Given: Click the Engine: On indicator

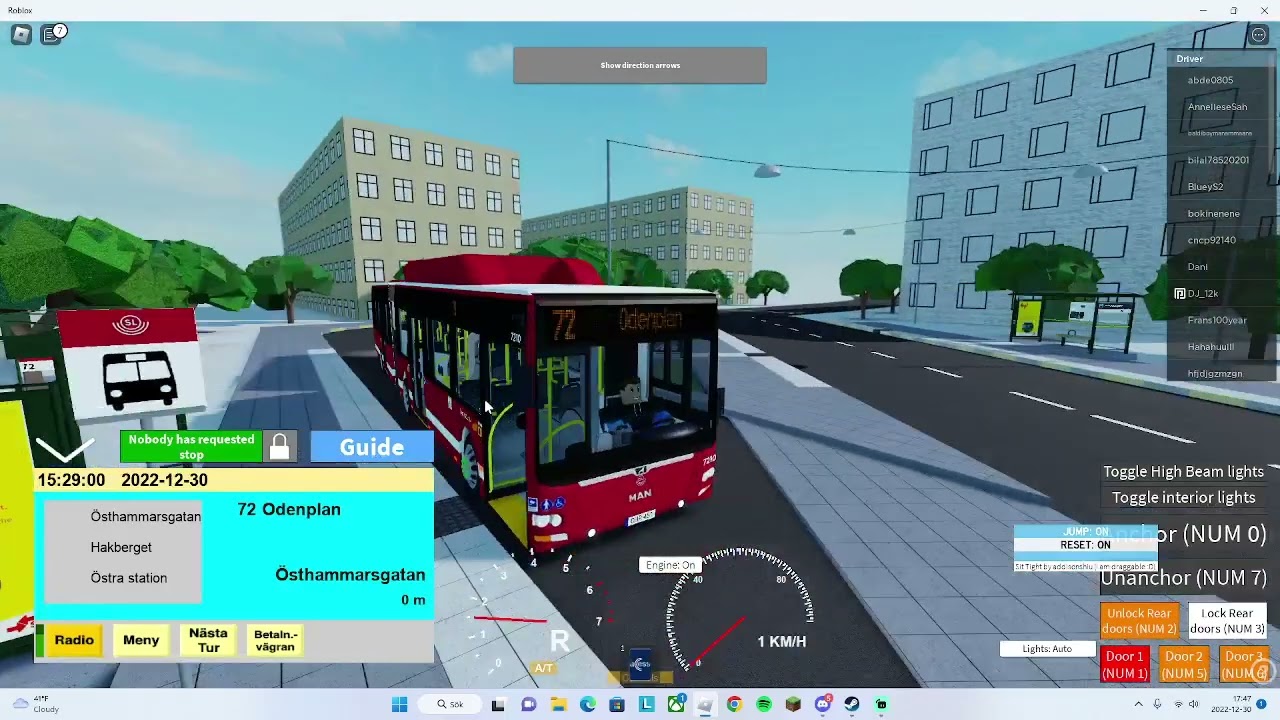Looking at the screenshot, I should 670,565.
